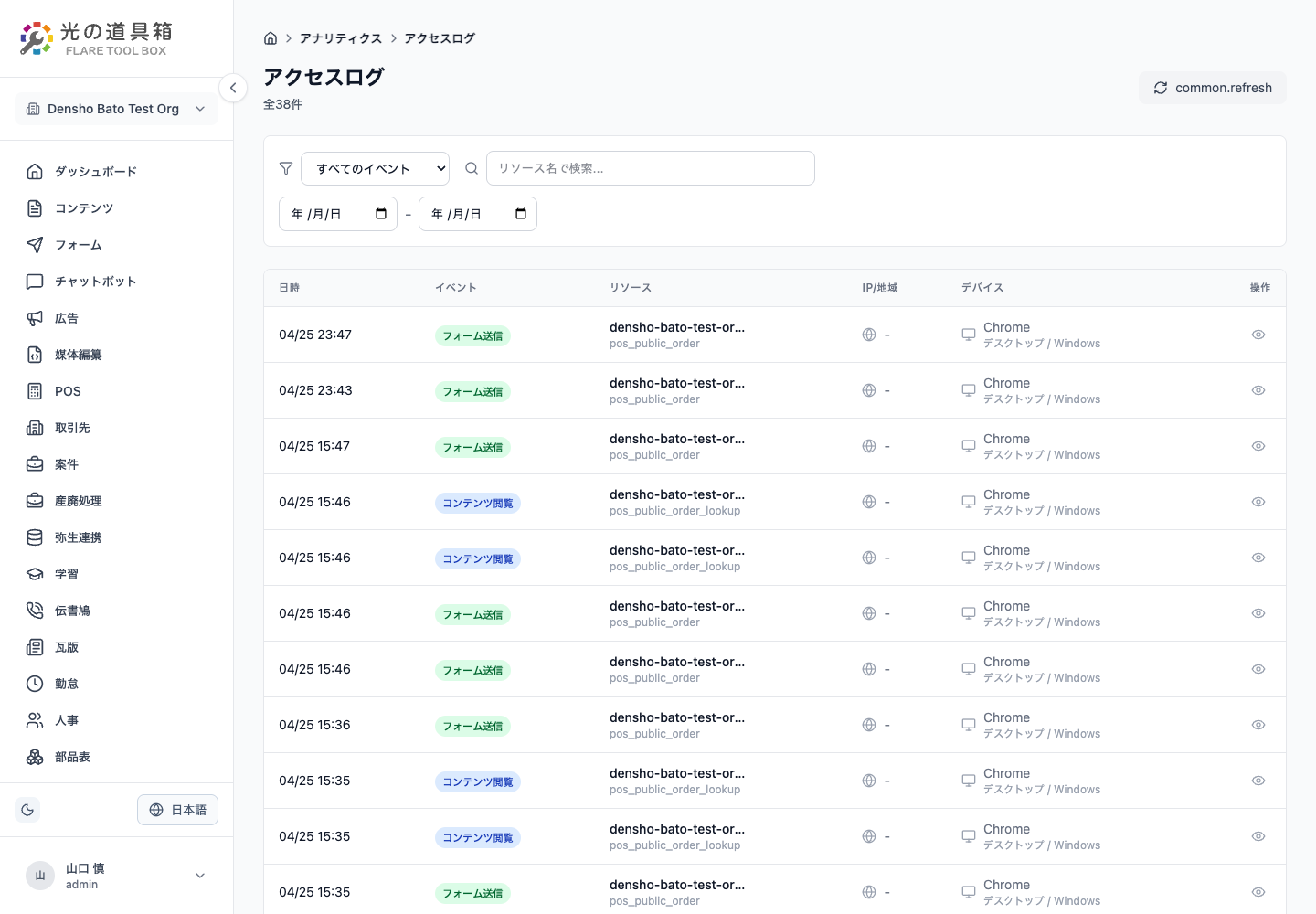Viewport: 1316px width, 914px height.
Task: Open ダッシュボード from the sidebar
Action: 116,172
